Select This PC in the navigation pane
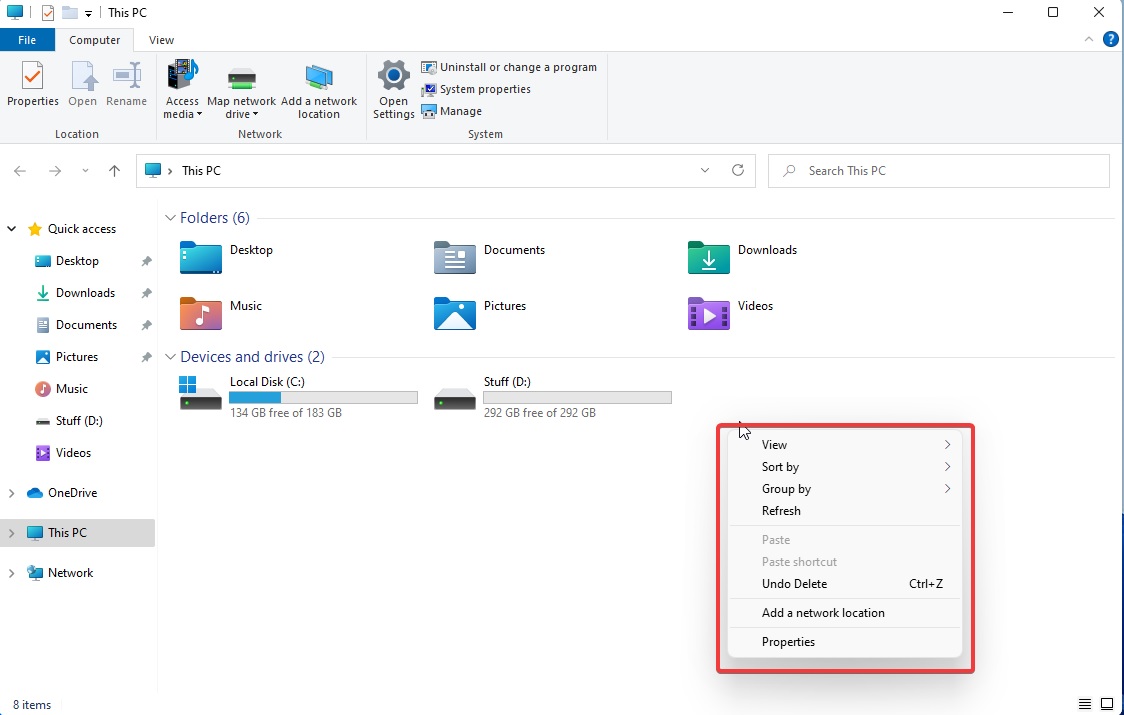Viewport: 1124px width, 715px height. pos(77,533)
